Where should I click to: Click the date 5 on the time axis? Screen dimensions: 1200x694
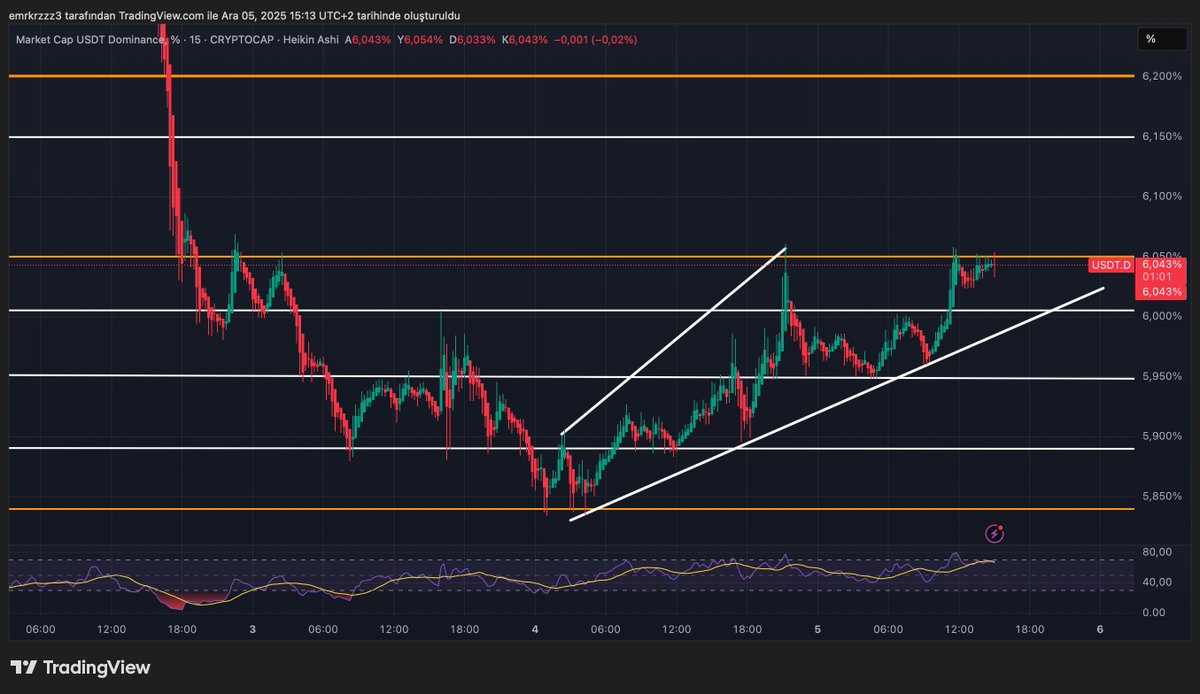817,631
